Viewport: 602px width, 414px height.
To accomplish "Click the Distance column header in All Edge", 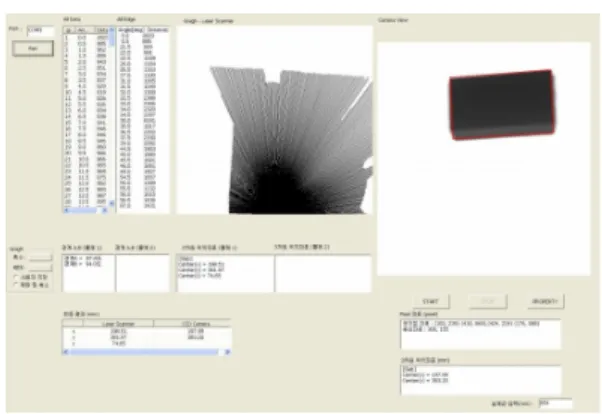I will (x=156, y=30).
